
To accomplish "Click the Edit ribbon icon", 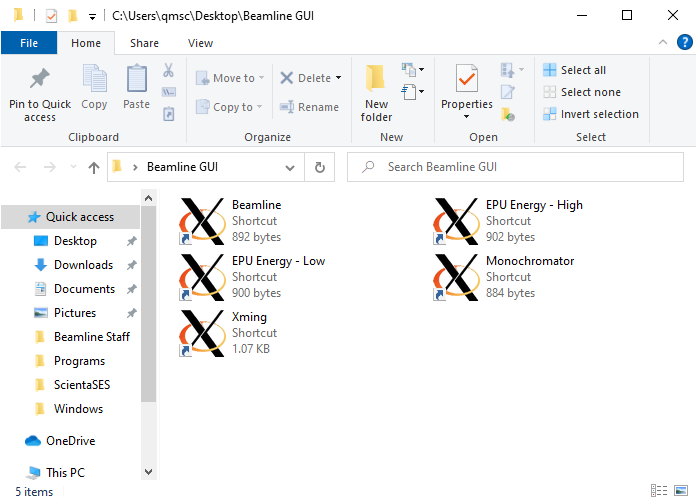I will (x=508, y=92).
